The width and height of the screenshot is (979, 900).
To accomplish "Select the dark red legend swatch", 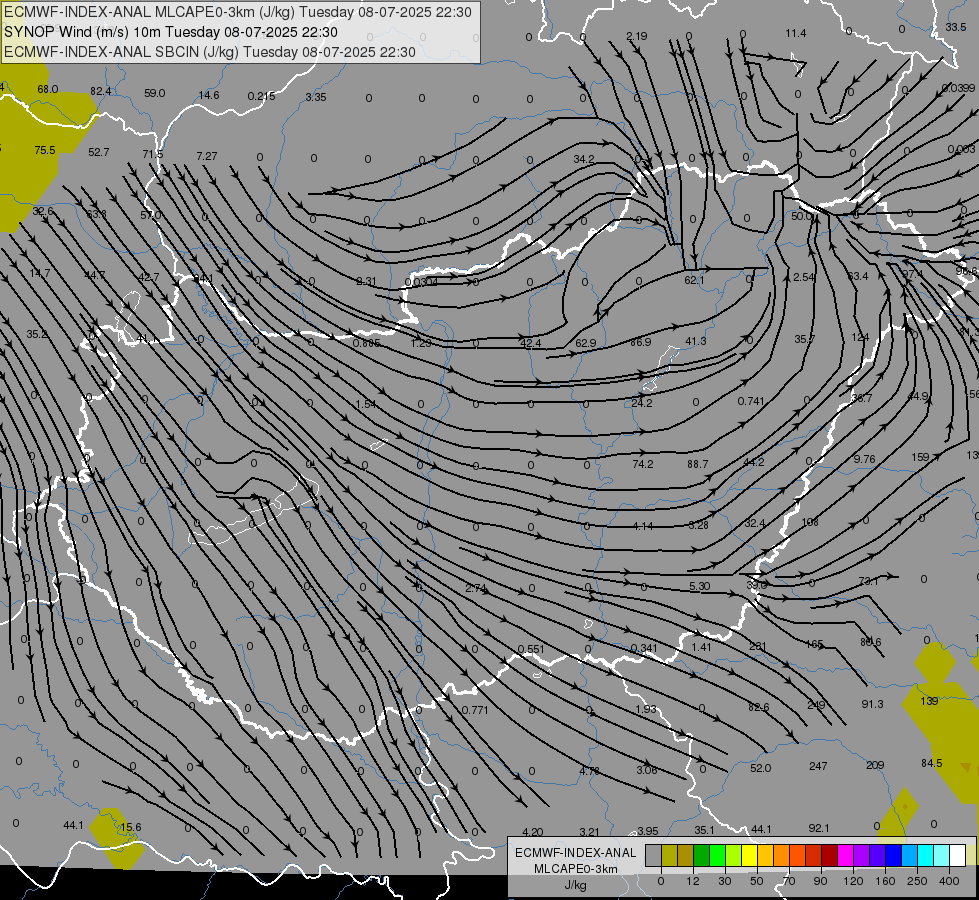I will [830, 855].
